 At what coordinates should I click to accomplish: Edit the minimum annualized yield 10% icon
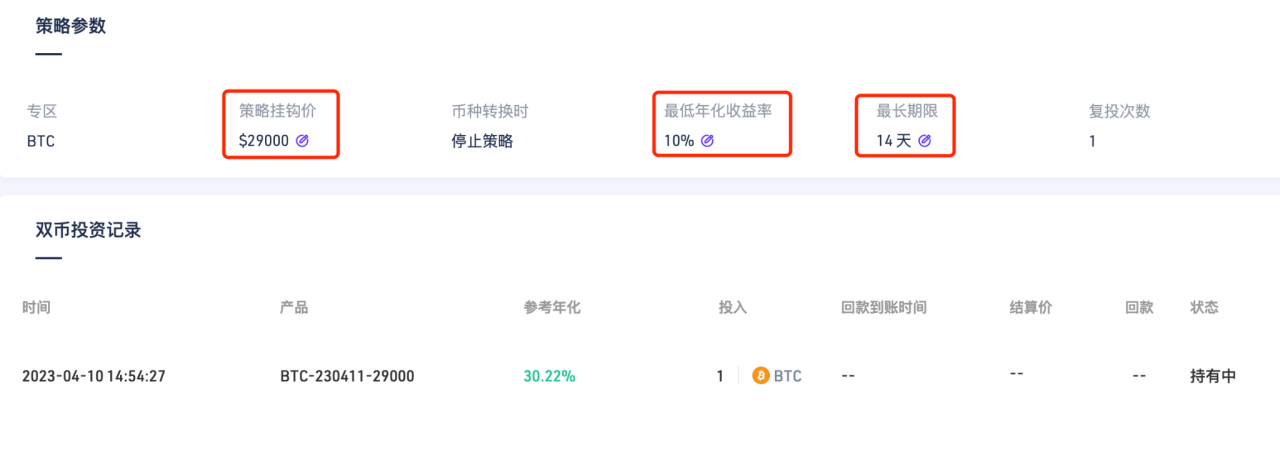tap(707, 141)
